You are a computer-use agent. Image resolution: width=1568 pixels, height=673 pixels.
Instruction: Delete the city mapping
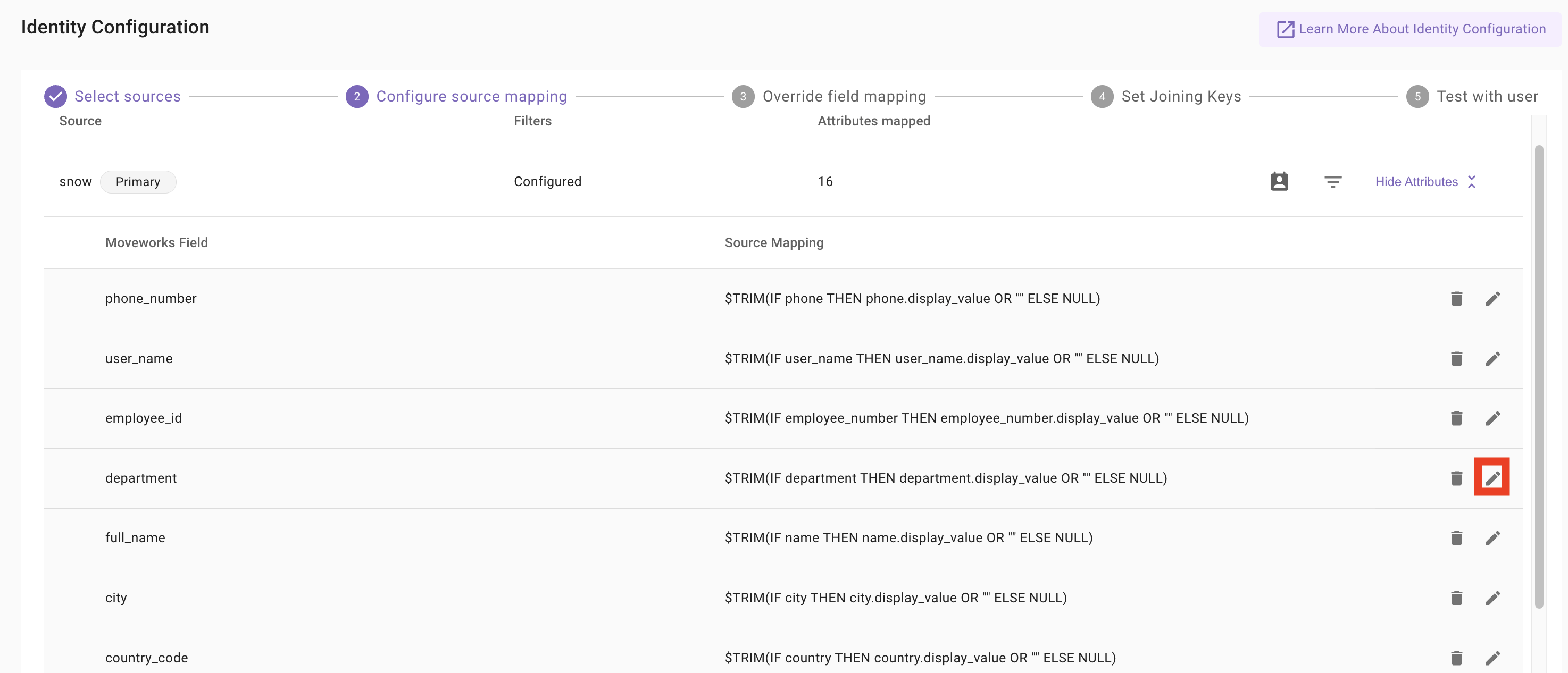pos(1457,598)
